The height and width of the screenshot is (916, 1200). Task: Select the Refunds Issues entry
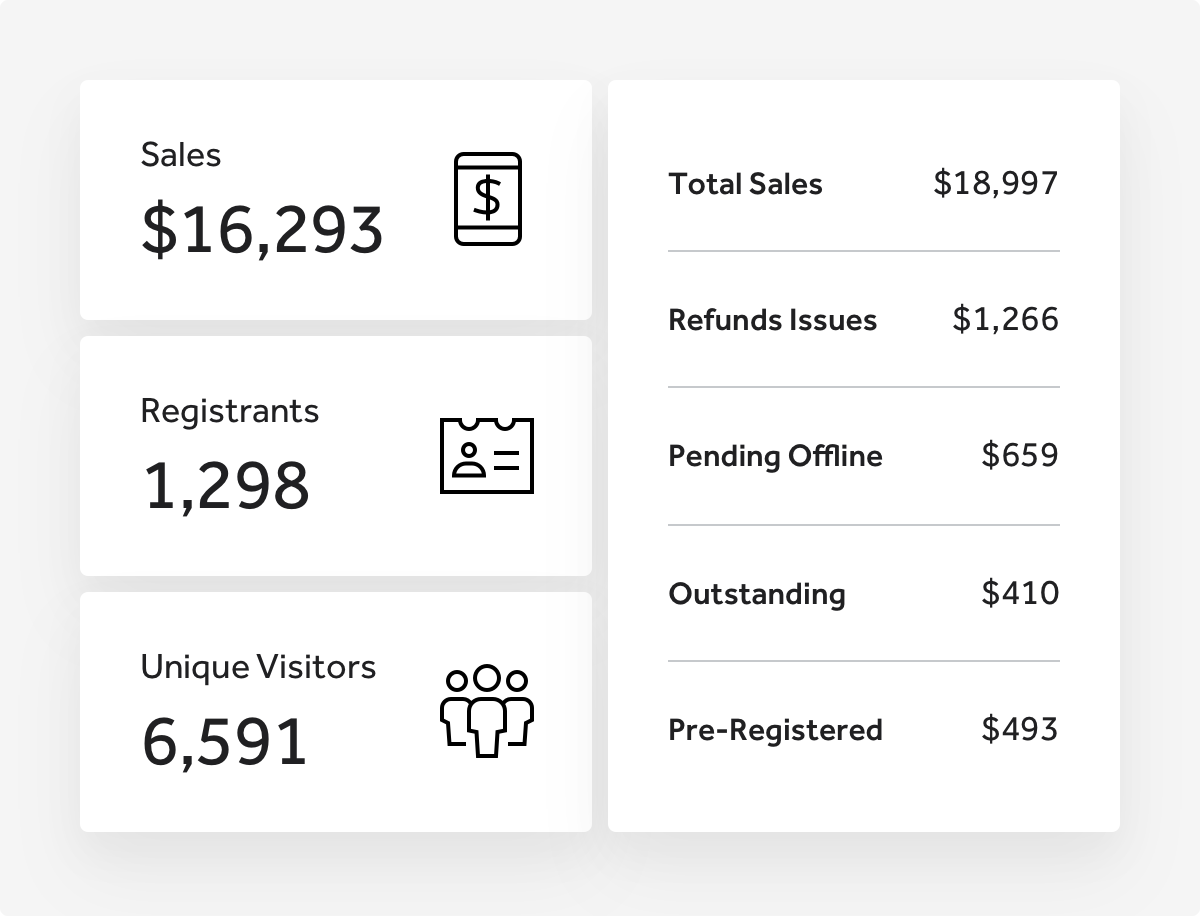[863, 320]
